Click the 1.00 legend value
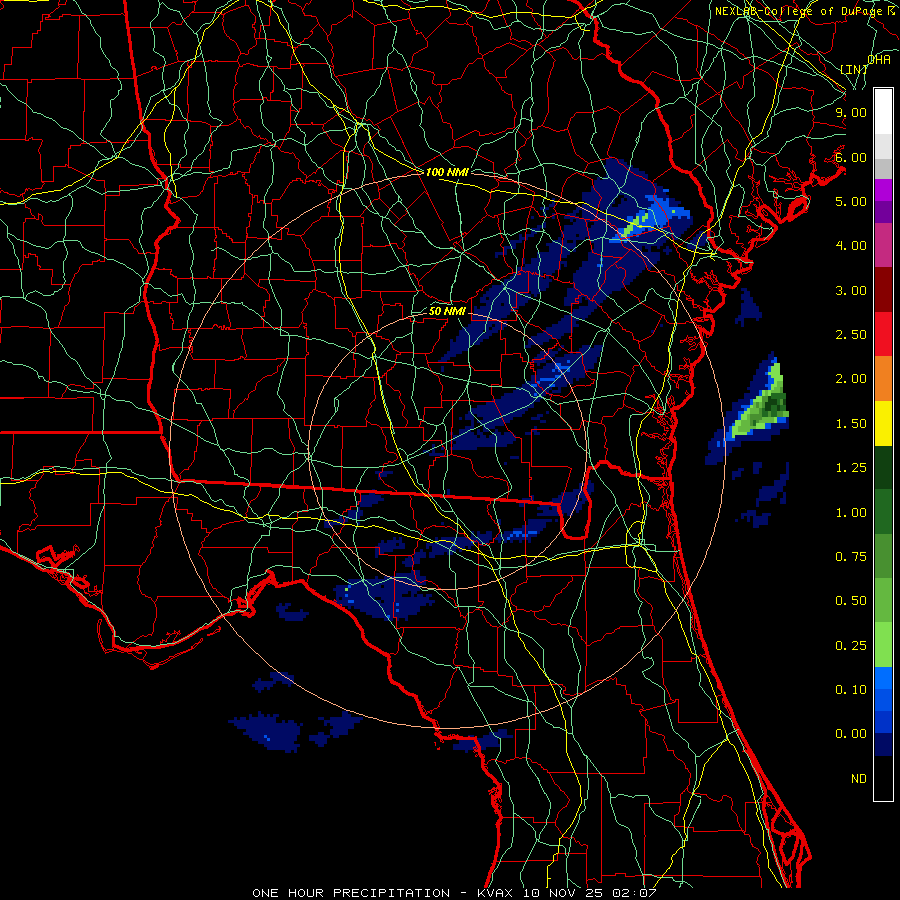This screenshot has width=900, height=900. 851,513
